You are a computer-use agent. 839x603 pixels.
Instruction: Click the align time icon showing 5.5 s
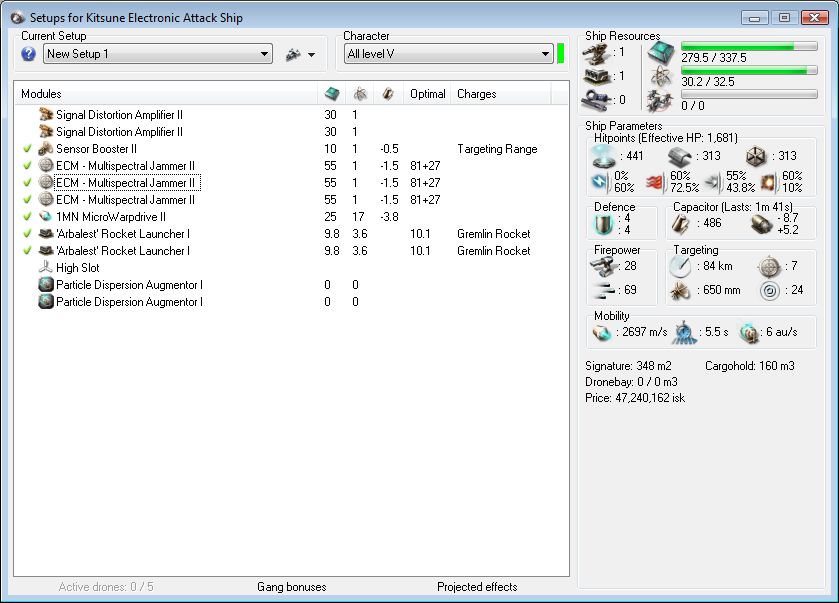point(684,333)
